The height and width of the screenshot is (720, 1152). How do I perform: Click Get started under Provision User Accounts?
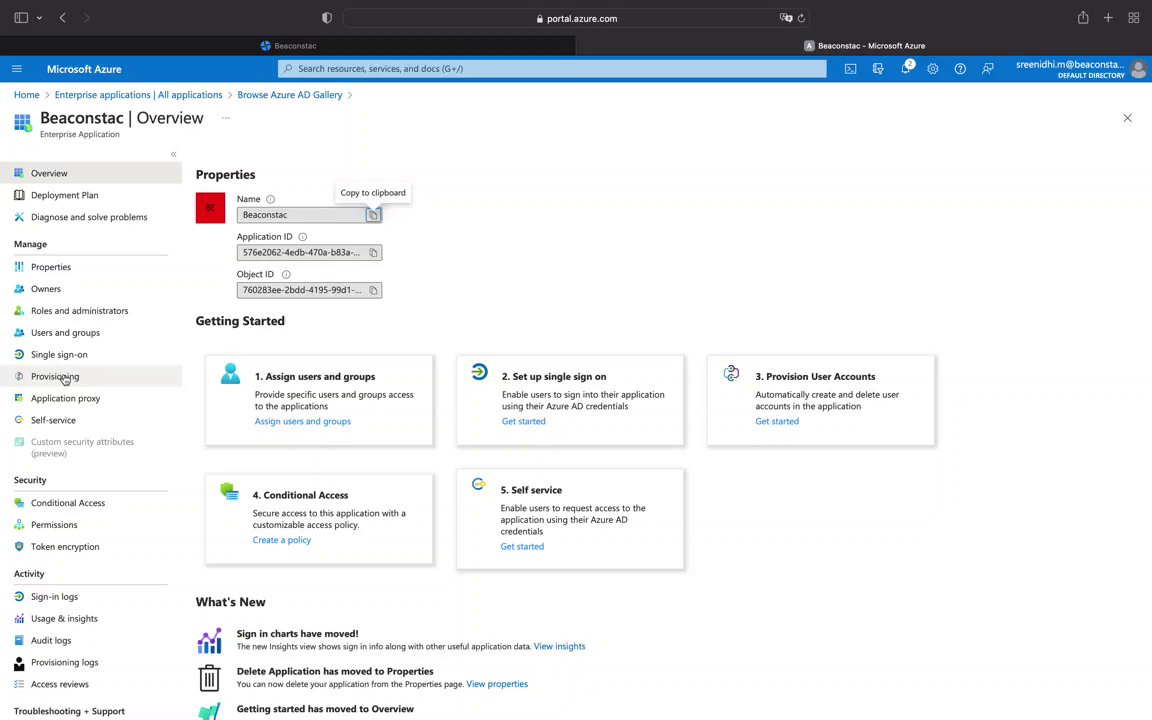pyautogui.click(x=777, y=422)
